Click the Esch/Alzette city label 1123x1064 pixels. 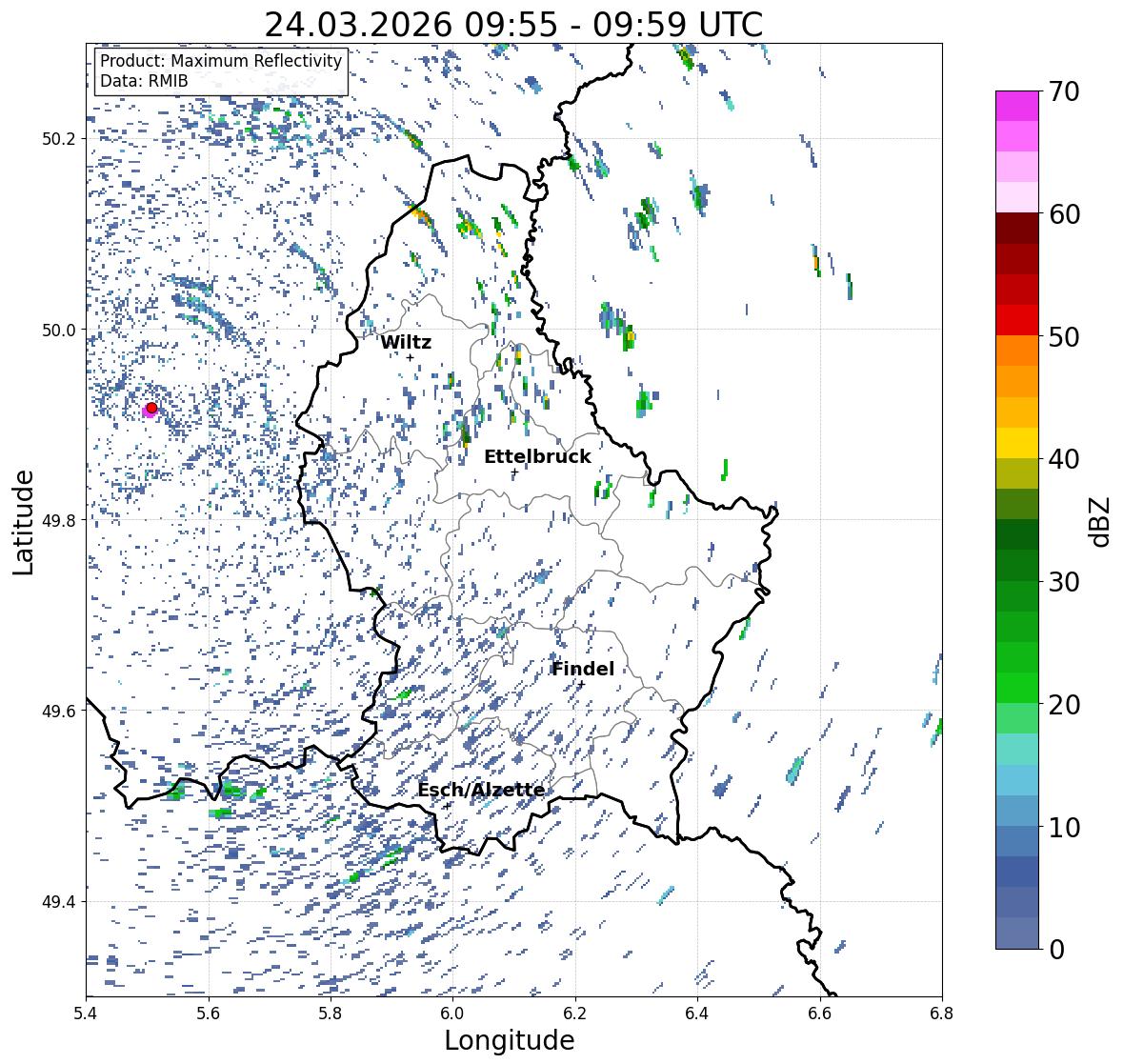(x=481, y=790)
